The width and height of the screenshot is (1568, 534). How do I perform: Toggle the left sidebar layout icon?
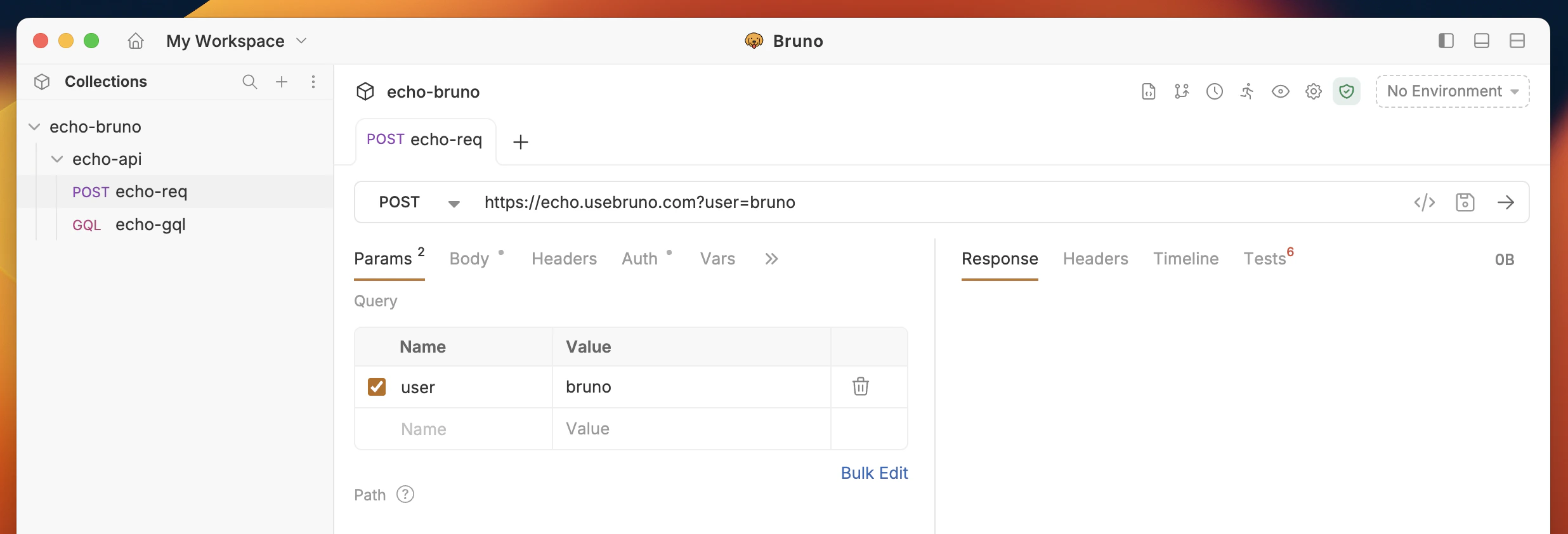(1446, 41)
